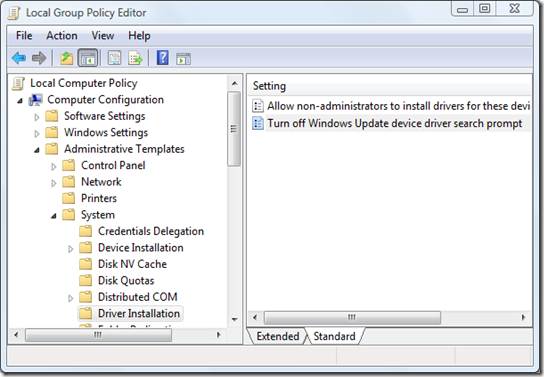Open the Help question mark icon

(x=162, y=58)
